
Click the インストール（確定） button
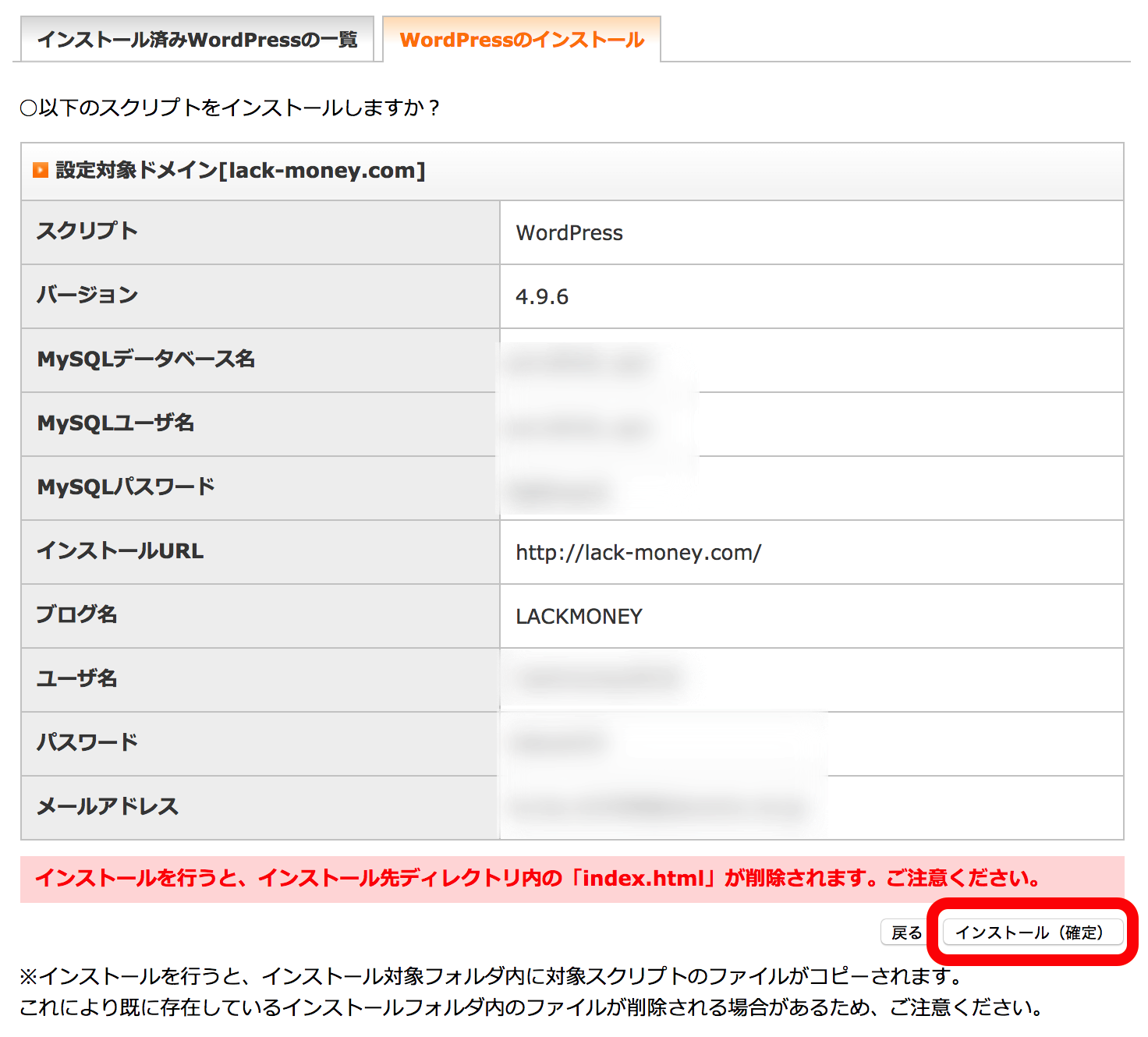coord(1033,933)
